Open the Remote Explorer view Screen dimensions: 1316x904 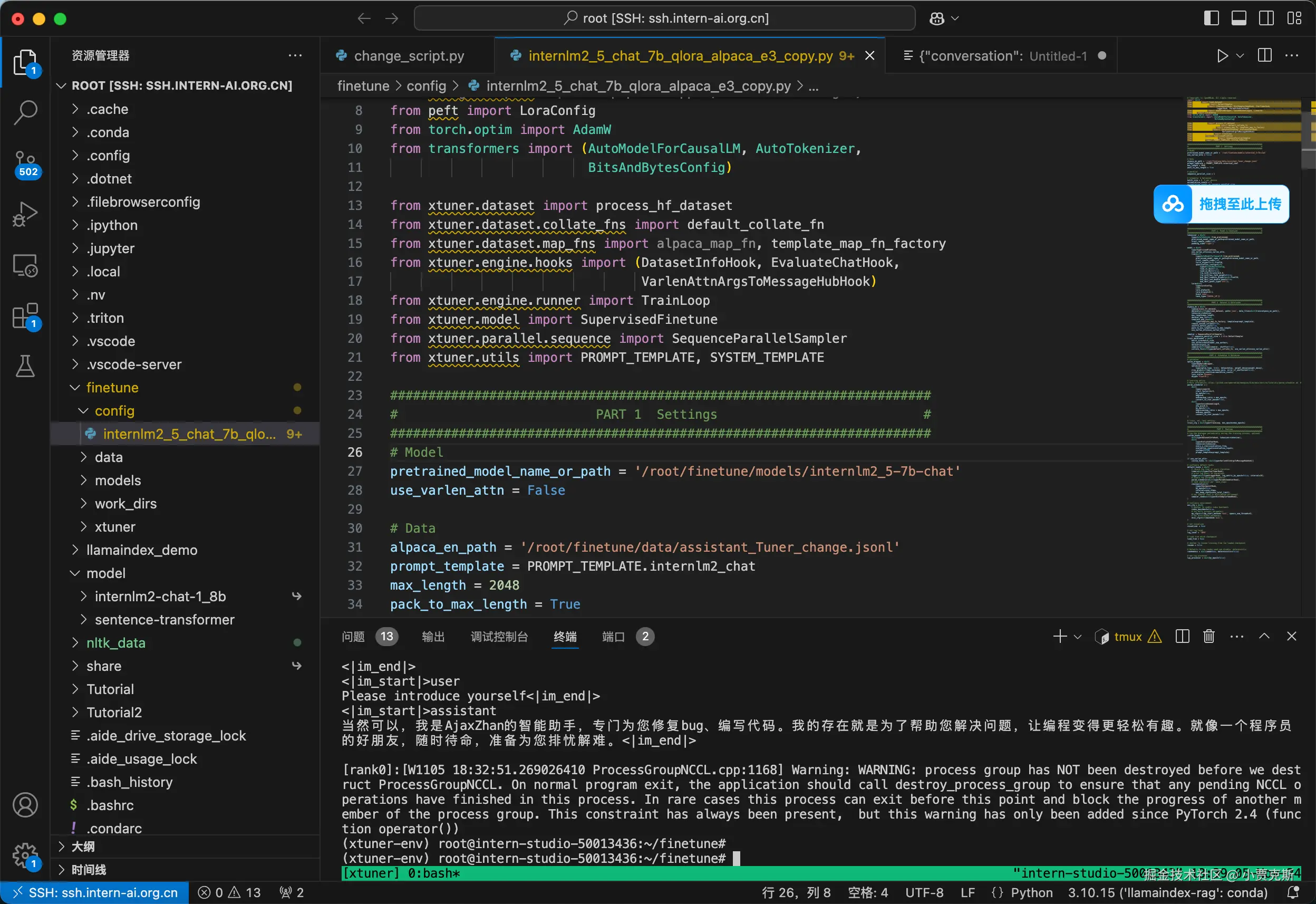click(x=25, y=265)
